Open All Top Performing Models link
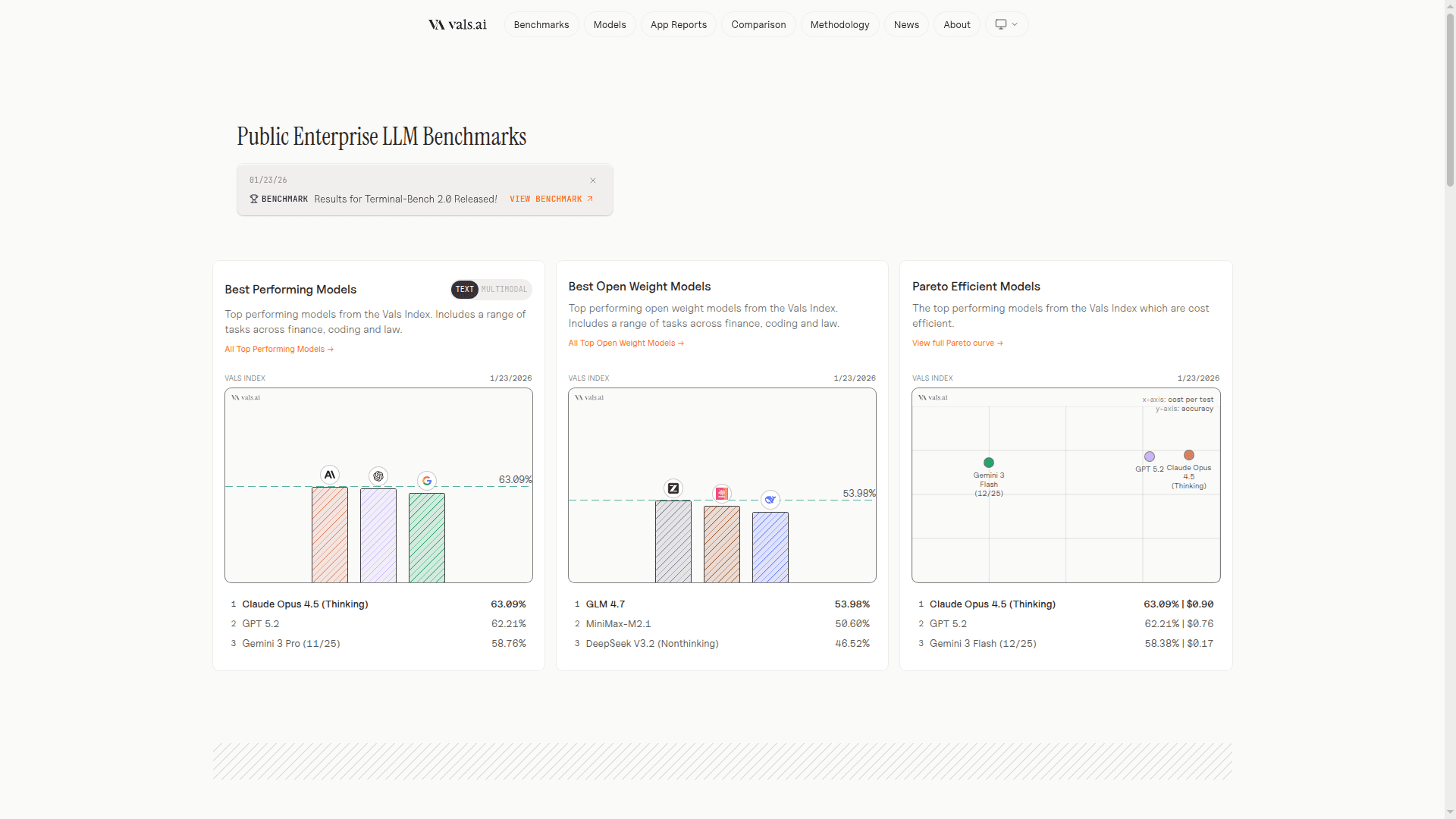The image size is (1456, 819). point(279,349)
